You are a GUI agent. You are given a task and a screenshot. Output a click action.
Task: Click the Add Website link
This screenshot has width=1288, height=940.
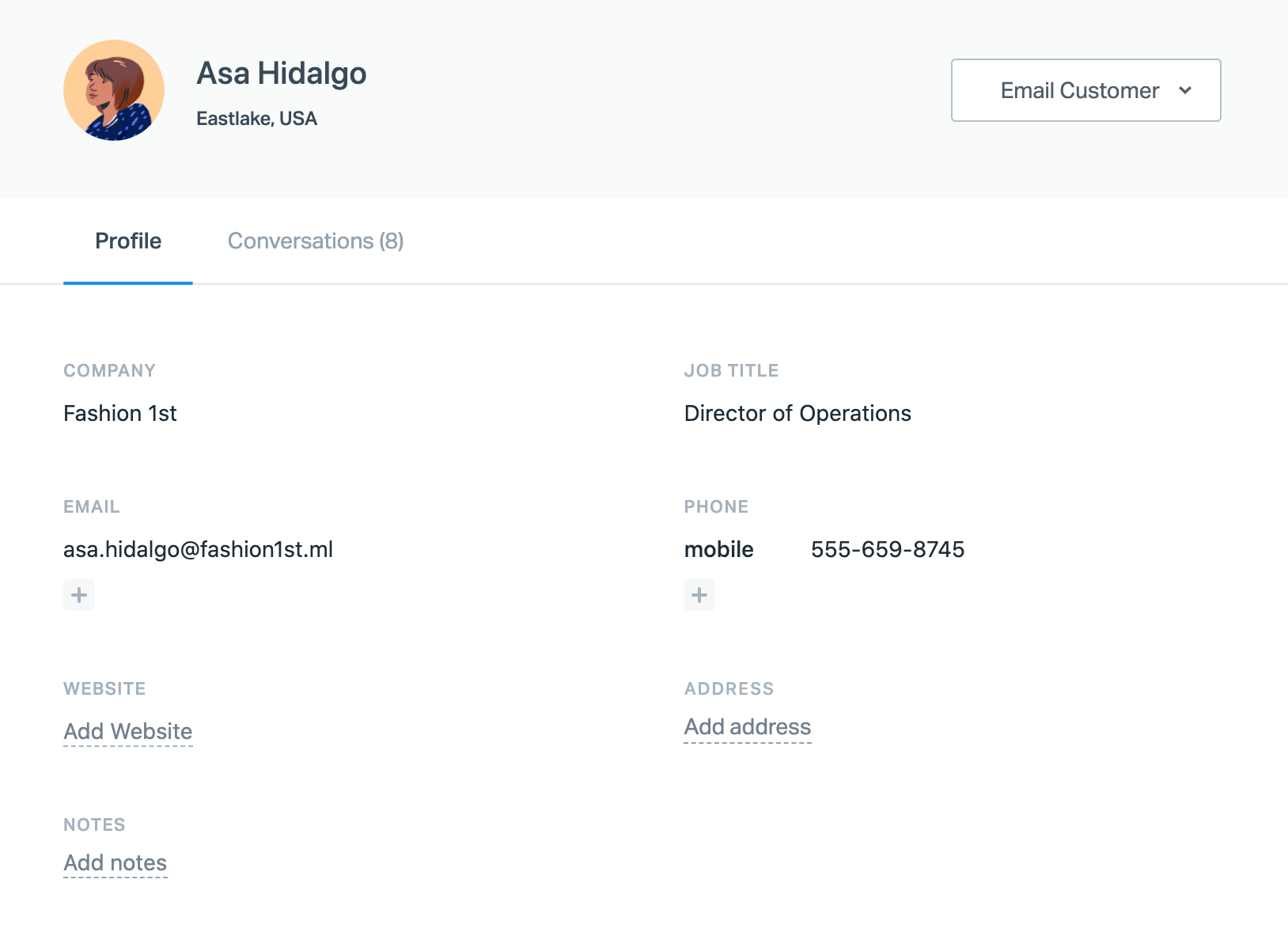point(128,731)
